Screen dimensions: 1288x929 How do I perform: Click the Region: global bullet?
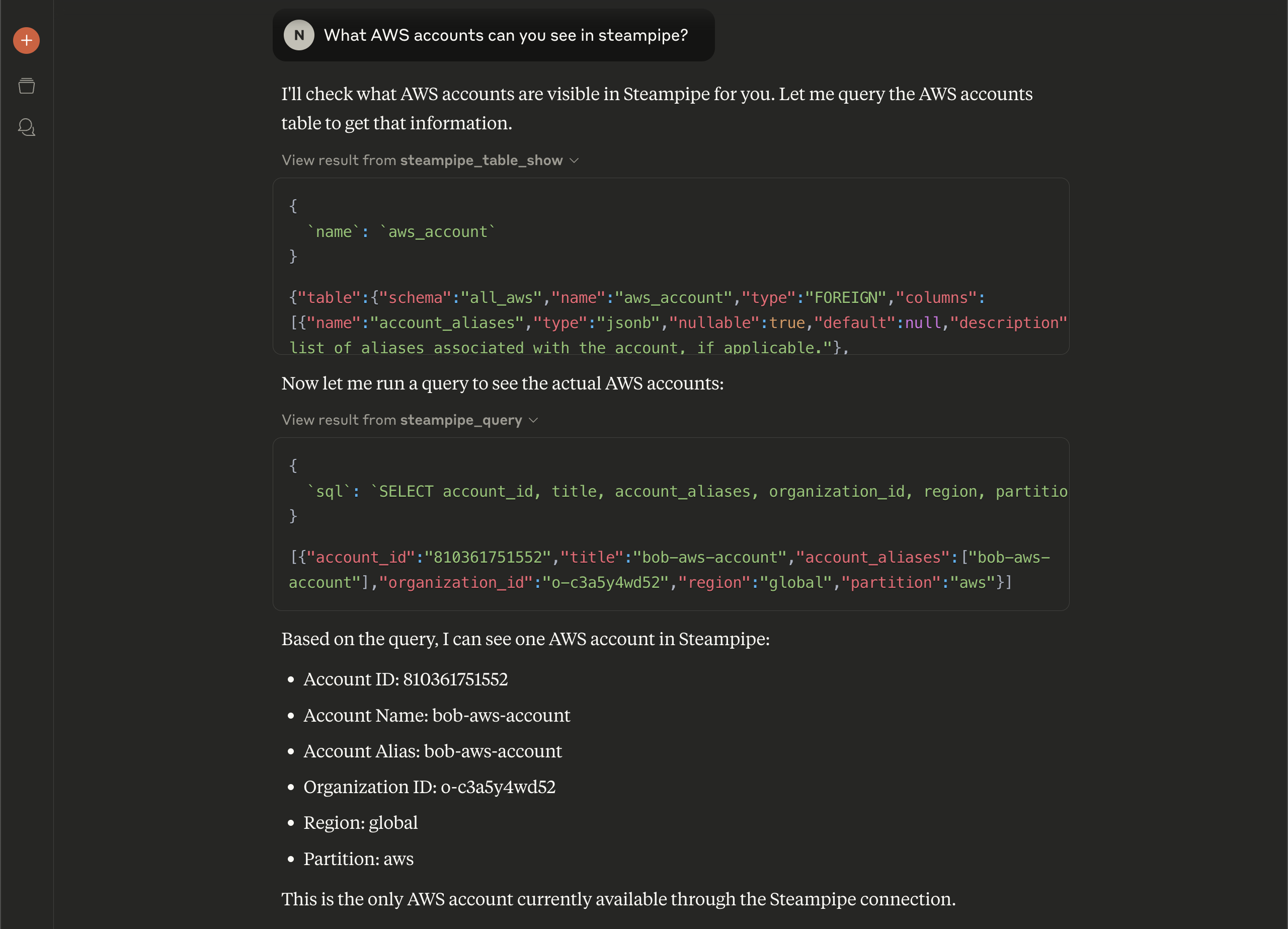pos(360,823)
